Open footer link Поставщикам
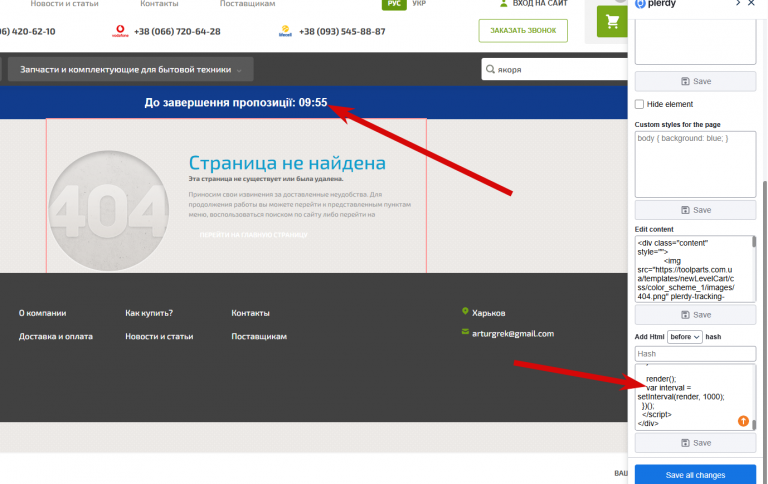Image resolution: width=768 pixels, height=484 pixels. click(259, 337)
